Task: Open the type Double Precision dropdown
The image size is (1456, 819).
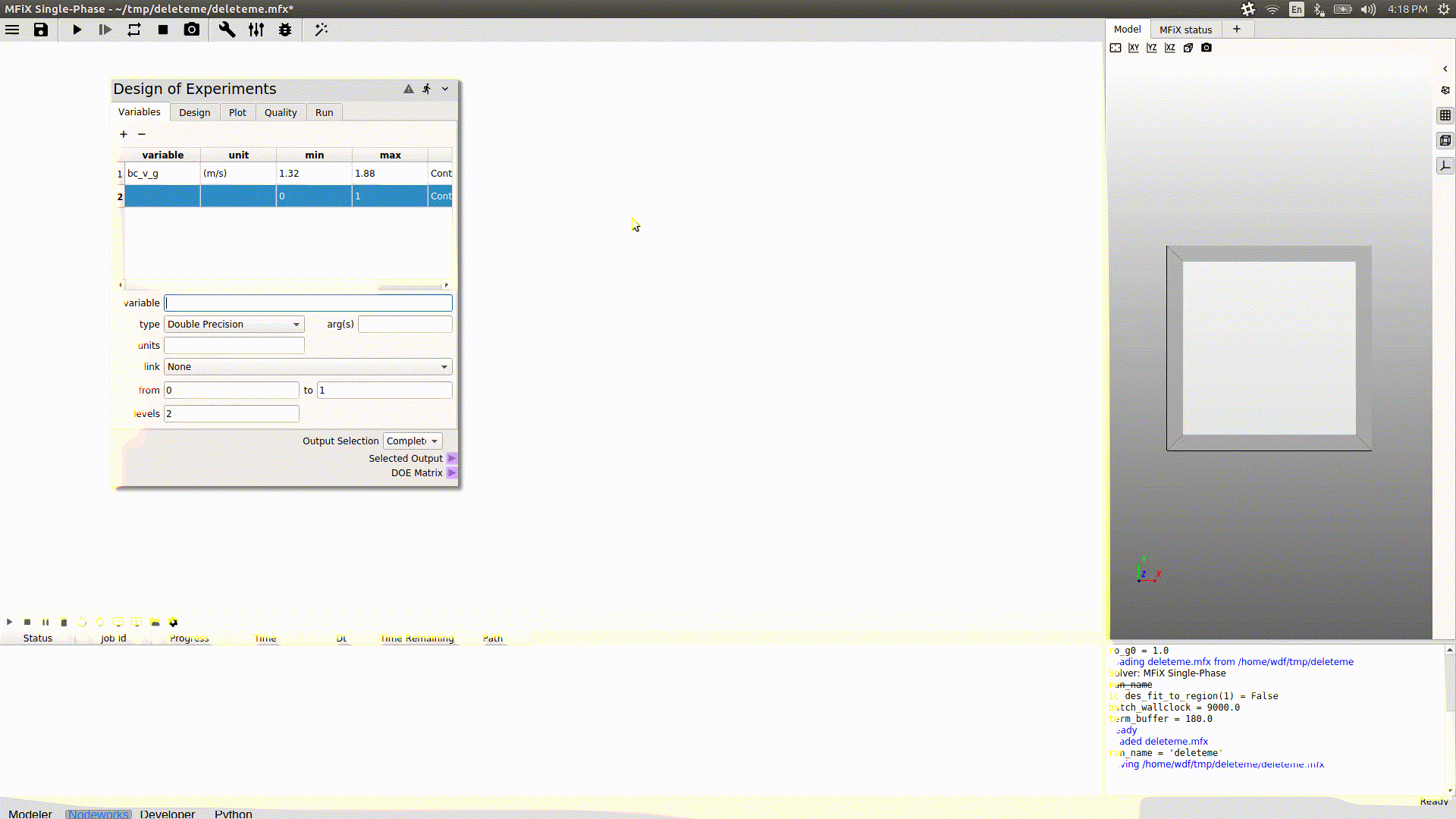Action: (x=234, y=324)
